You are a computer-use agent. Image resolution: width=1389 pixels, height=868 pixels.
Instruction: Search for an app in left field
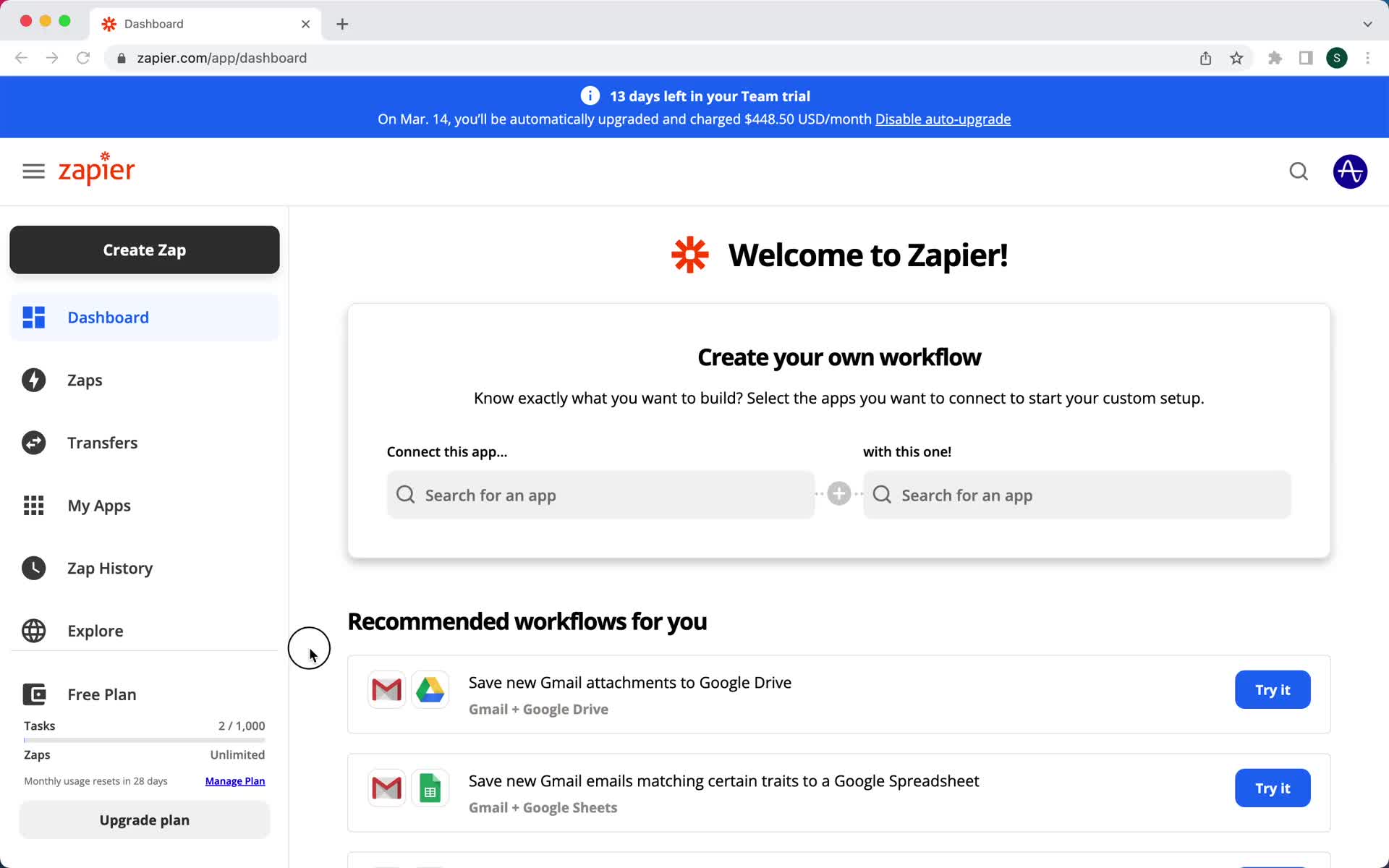click(601, 495)
